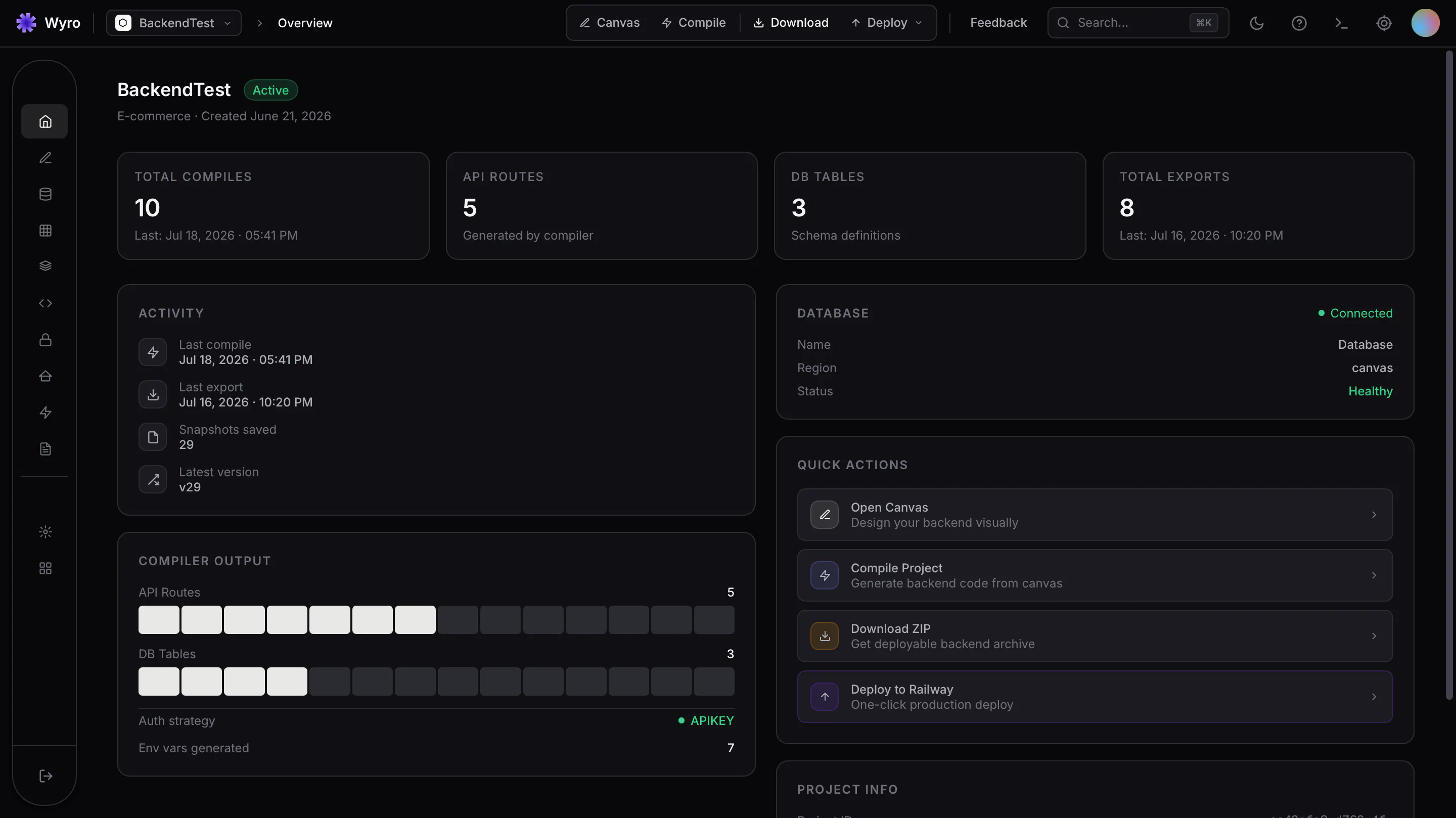Open the Home overview sidebar icon

point(44,121)
